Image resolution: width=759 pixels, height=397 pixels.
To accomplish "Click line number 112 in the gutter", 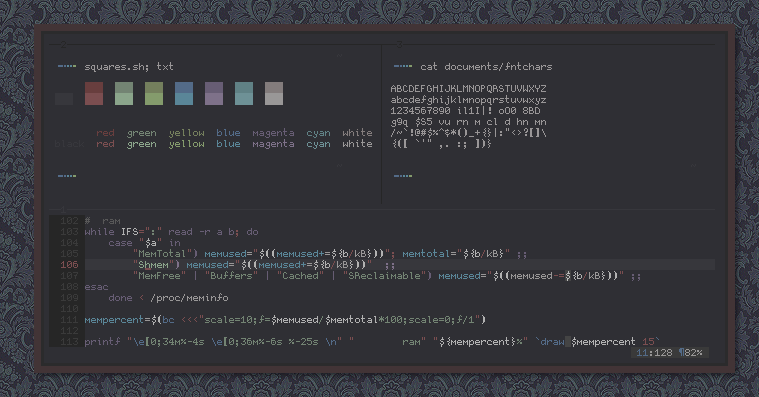I will [69, 331].
